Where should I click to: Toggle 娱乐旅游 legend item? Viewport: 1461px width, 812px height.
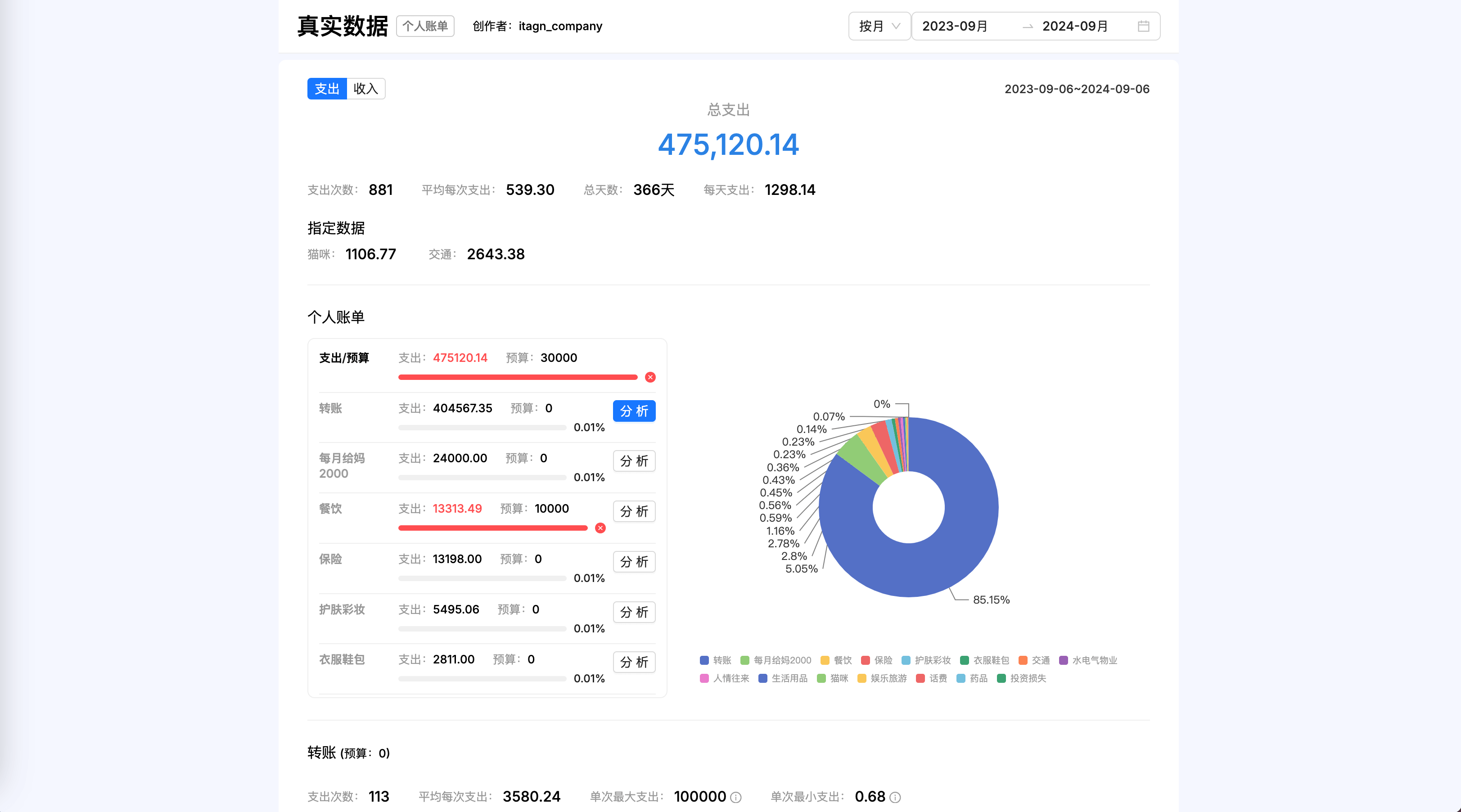pos(883,678)
